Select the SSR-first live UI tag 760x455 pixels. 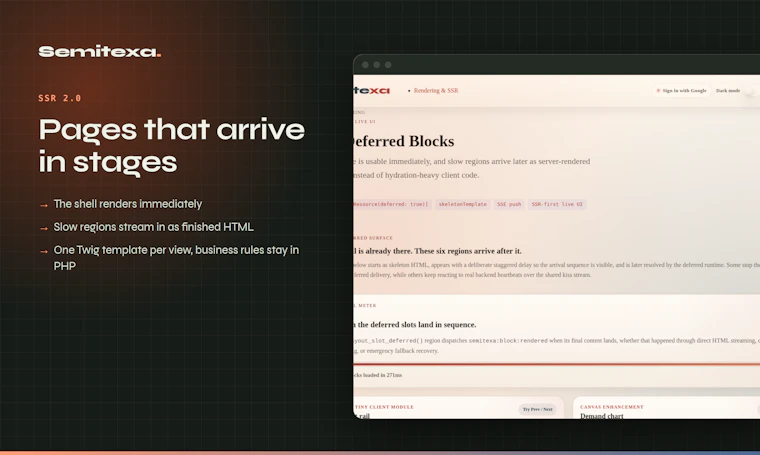pos(557,204)
